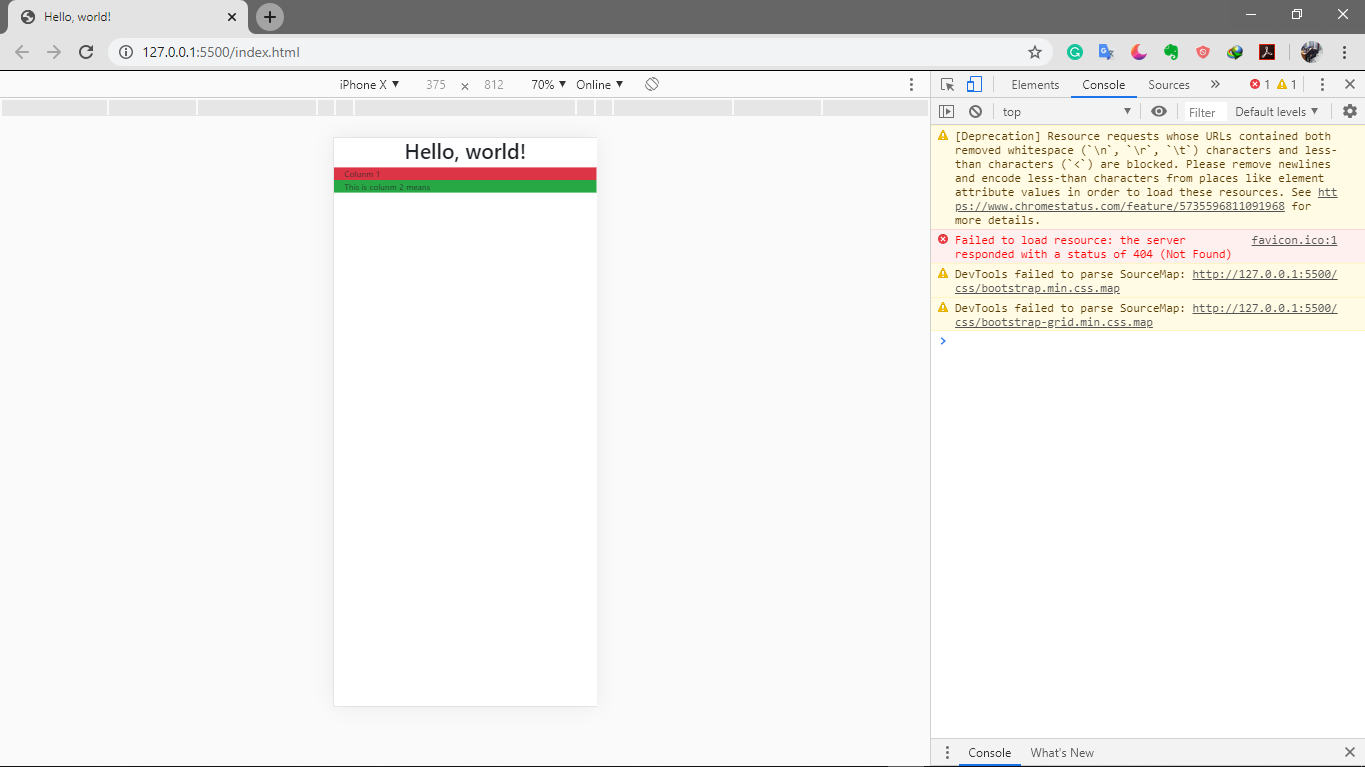The image size is (1365, 767).
Task: Open the Chrome profile avatar
Action: pos(1311,52)
